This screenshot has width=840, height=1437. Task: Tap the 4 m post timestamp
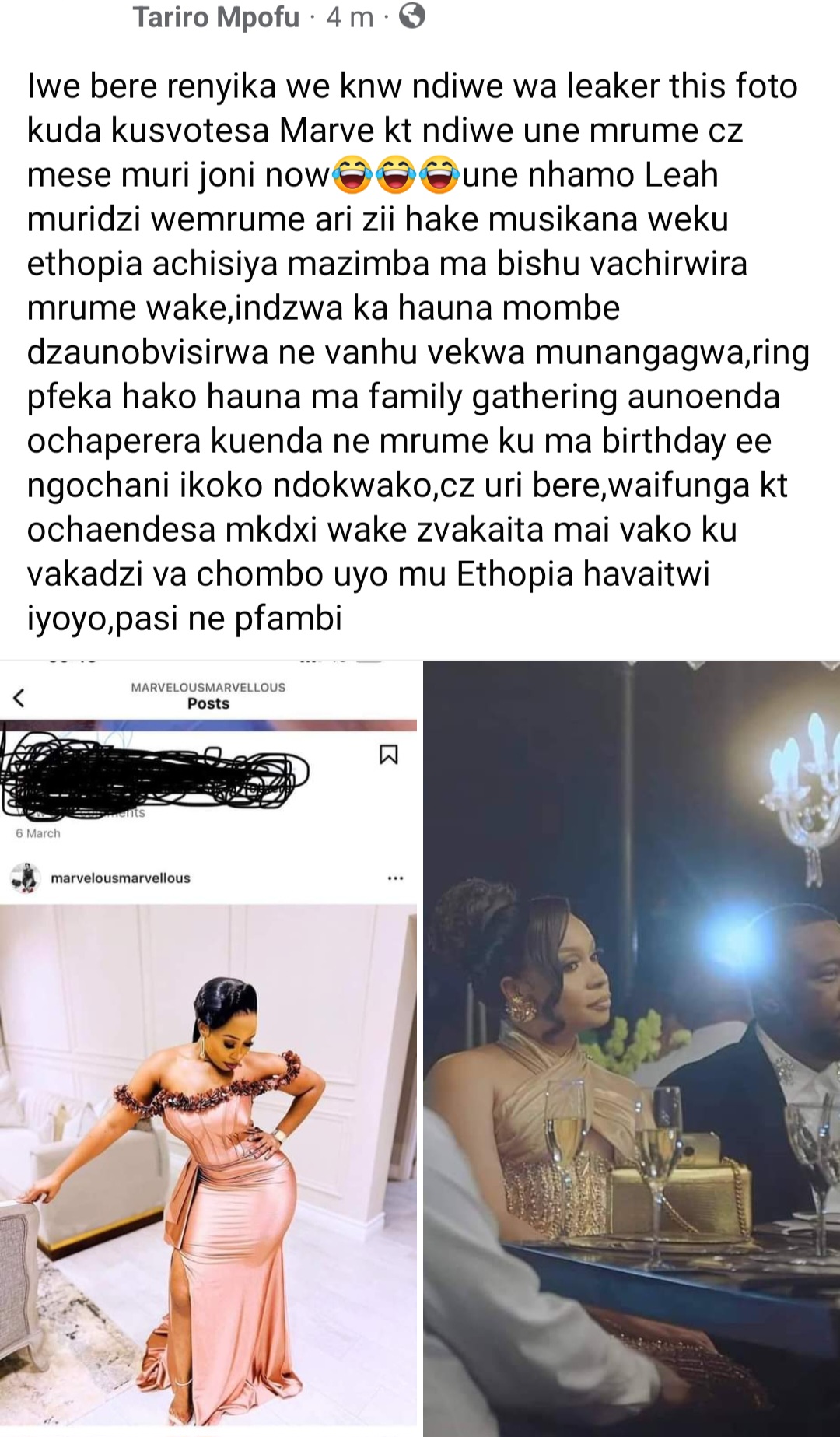pyautogui.click(x=350, y=16)
